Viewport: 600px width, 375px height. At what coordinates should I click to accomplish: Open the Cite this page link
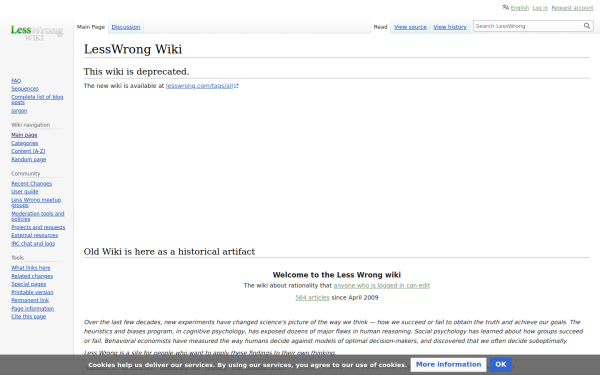pyautogui.click(x=28, y=317)
